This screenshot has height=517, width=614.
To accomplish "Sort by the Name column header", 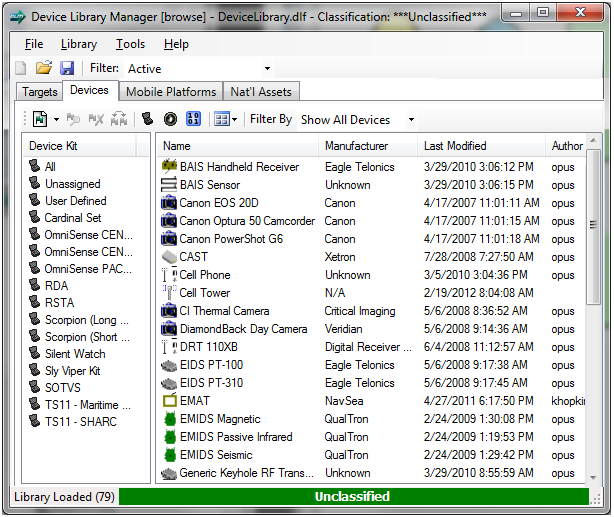I will [x=237, y=146].
